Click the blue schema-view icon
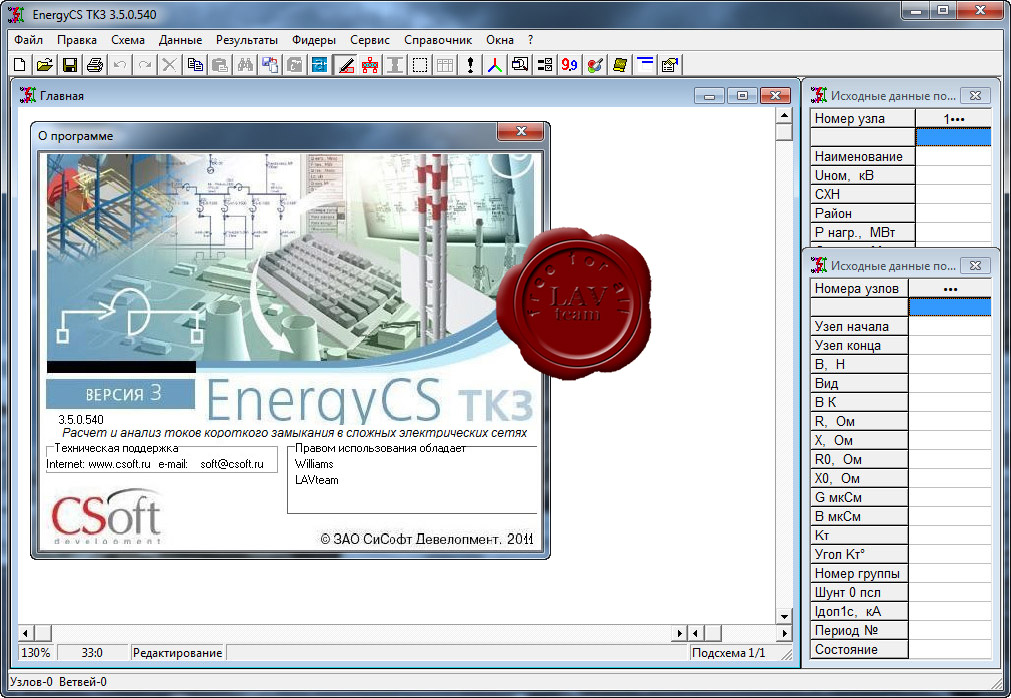Viewport: 1011px width, 698px height. pyautogui.click(x=320, y=64)
